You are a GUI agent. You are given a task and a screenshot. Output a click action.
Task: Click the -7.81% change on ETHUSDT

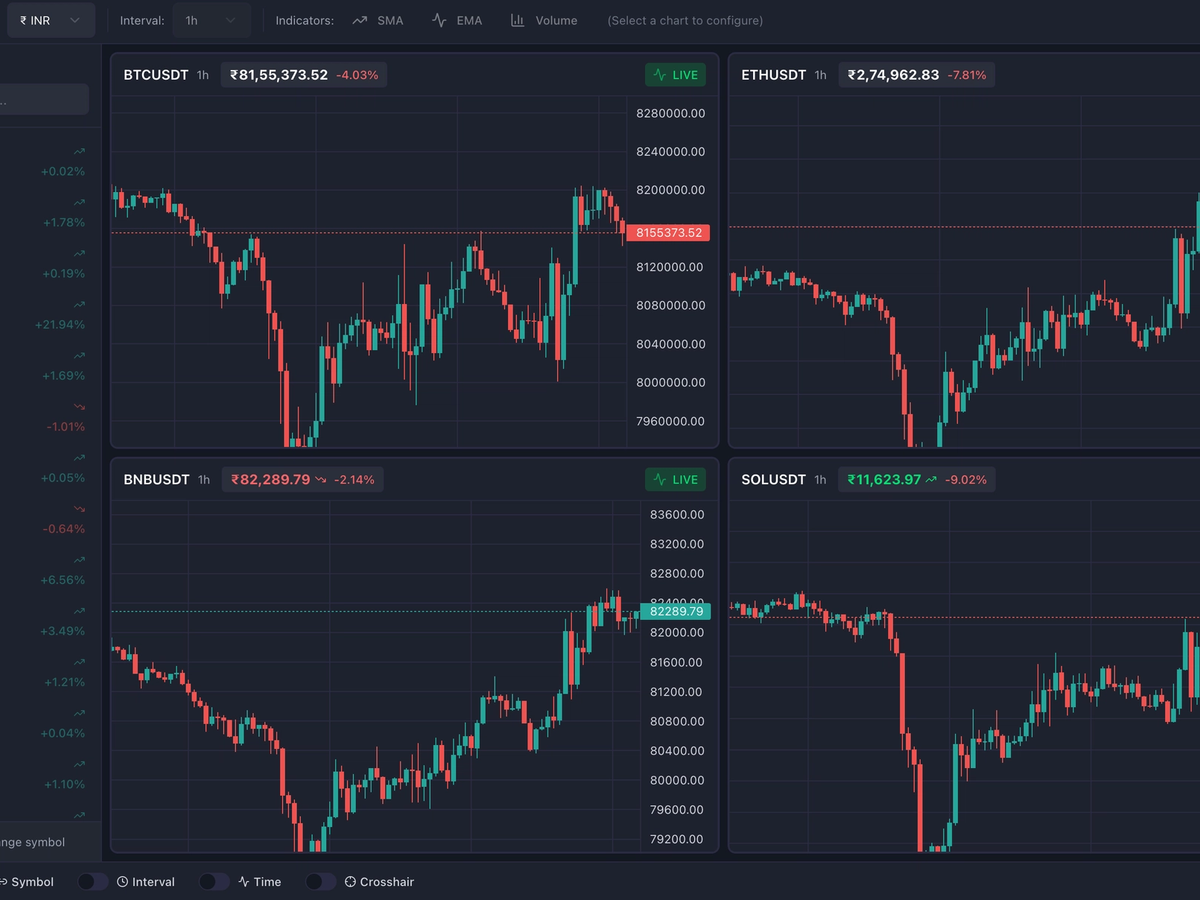point(966,75)
